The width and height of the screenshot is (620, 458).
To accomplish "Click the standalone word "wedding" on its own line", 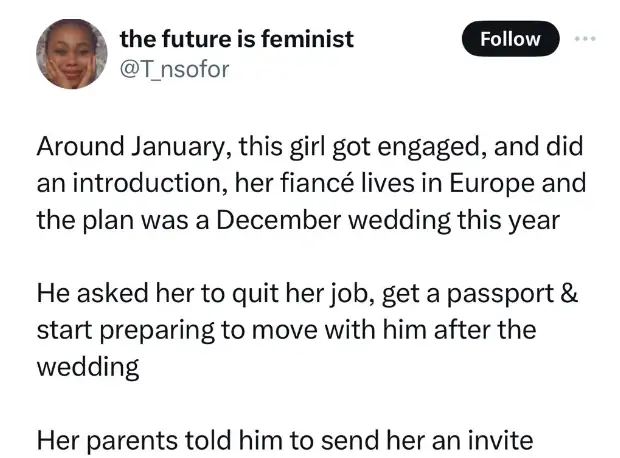I will [87, 367].
